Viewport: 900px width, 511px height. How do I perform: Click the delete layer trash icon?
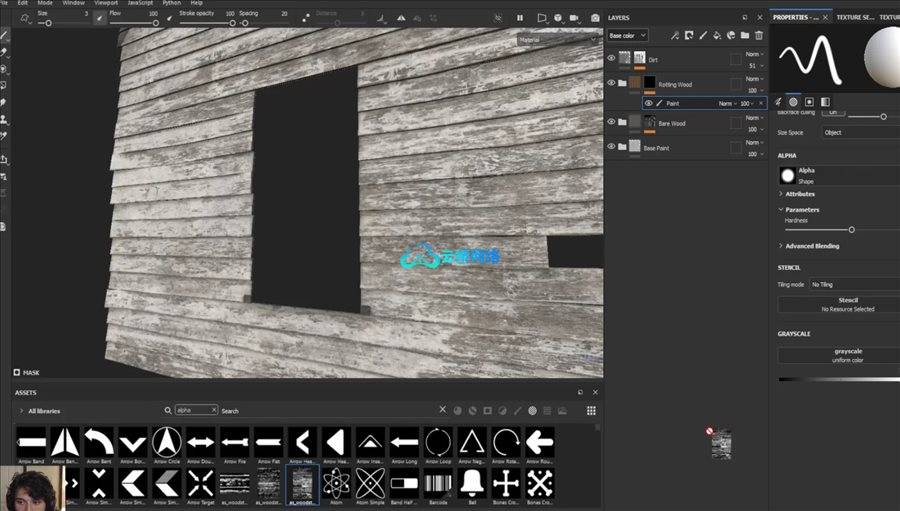click(x=759, y=36)
